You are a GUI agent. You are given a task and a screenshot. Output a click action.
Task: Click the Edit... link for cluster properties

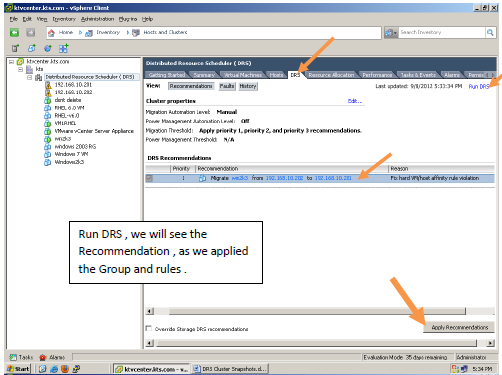(x=355, y=101)
